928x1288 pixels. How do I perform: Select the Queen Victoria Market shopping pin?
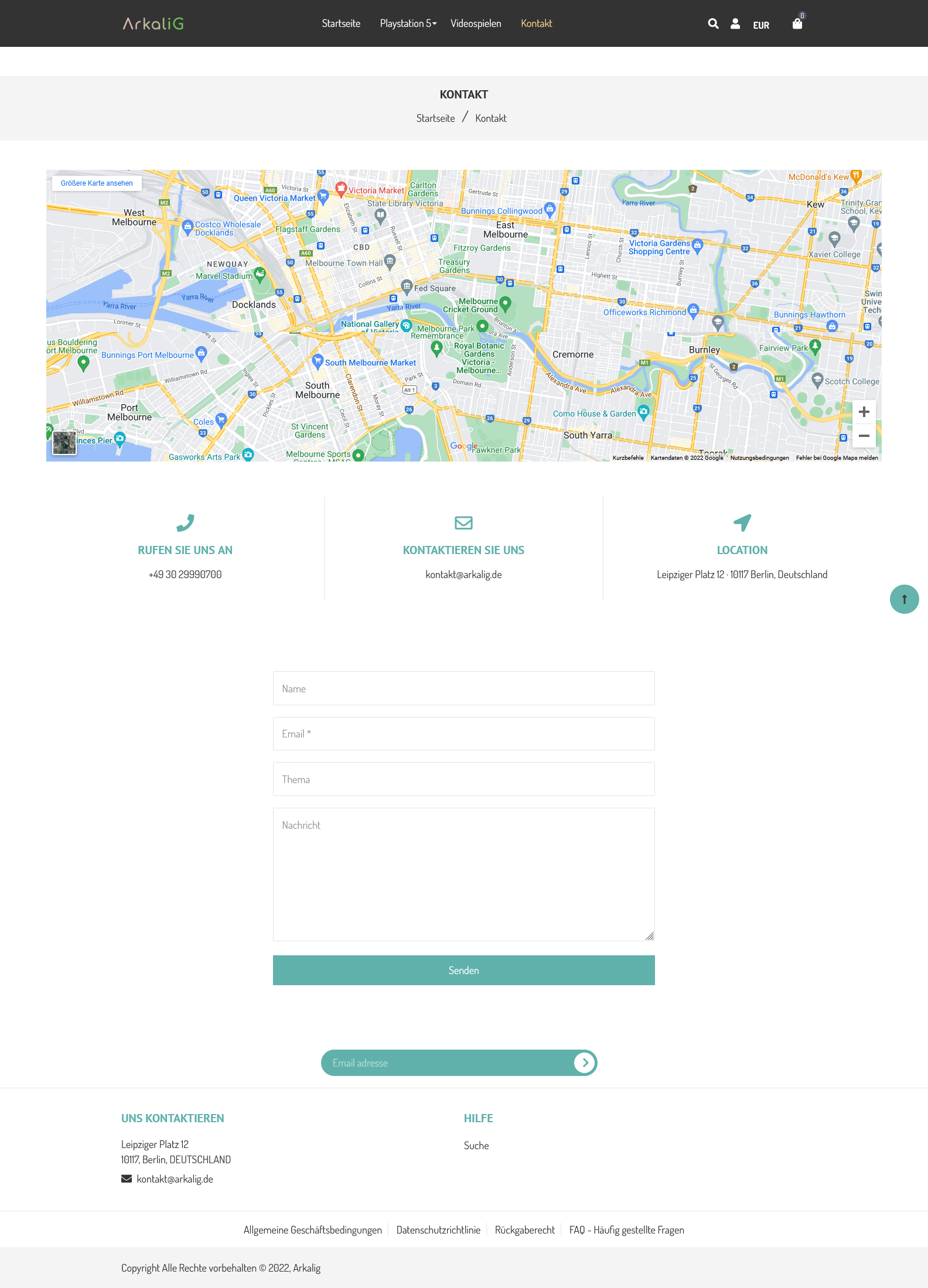point(322,196)
